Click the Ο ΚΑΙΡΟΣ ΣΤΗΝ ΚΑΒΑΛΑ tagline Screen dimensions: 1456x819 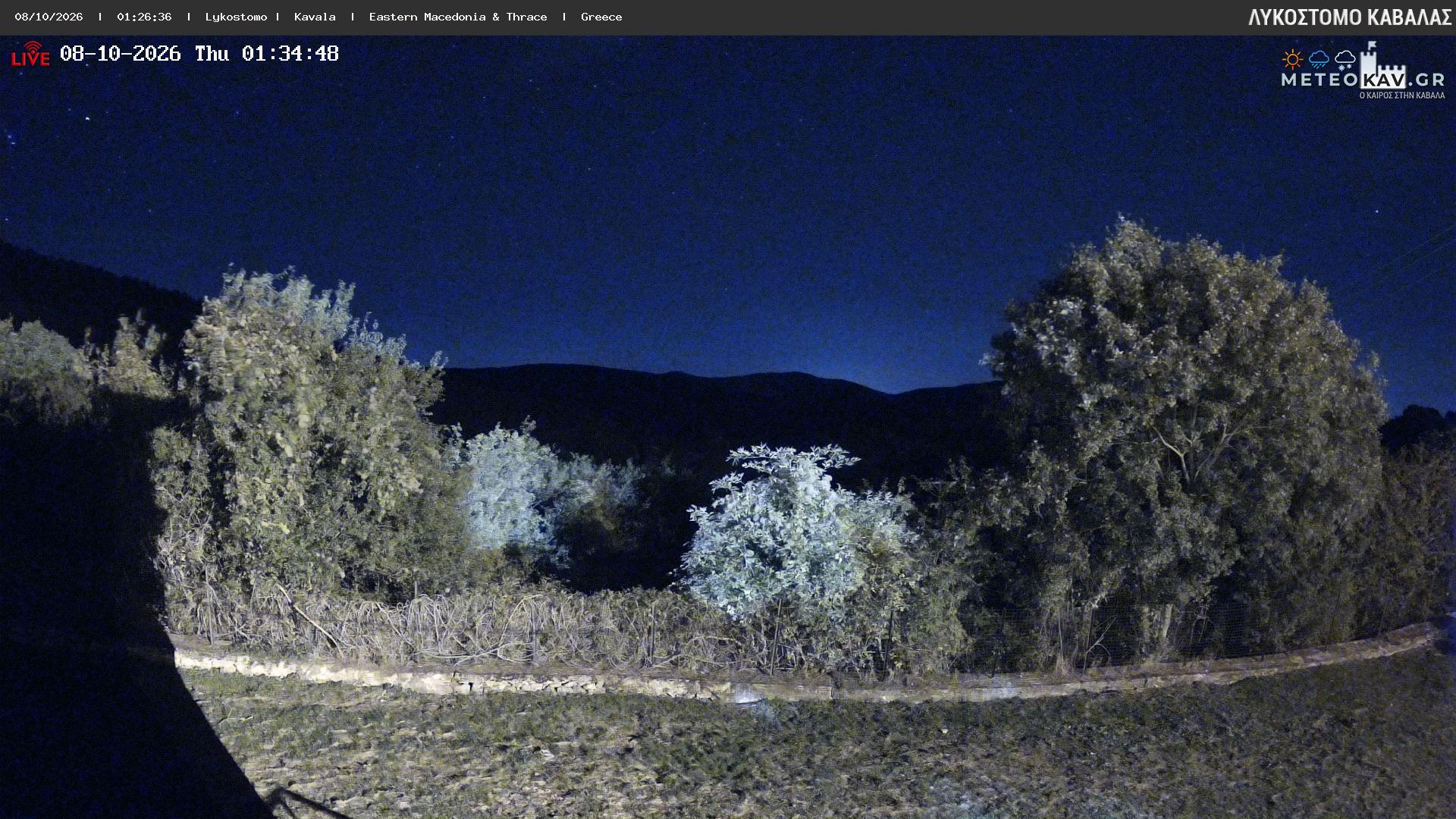click(x=1401, y=96)
